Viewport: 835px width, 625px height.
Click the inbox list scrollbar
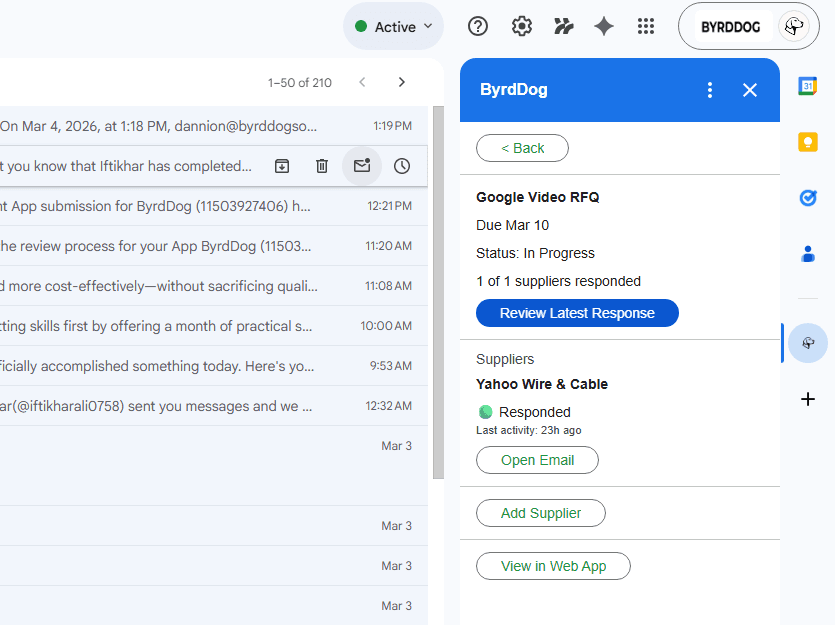(438, 293)
